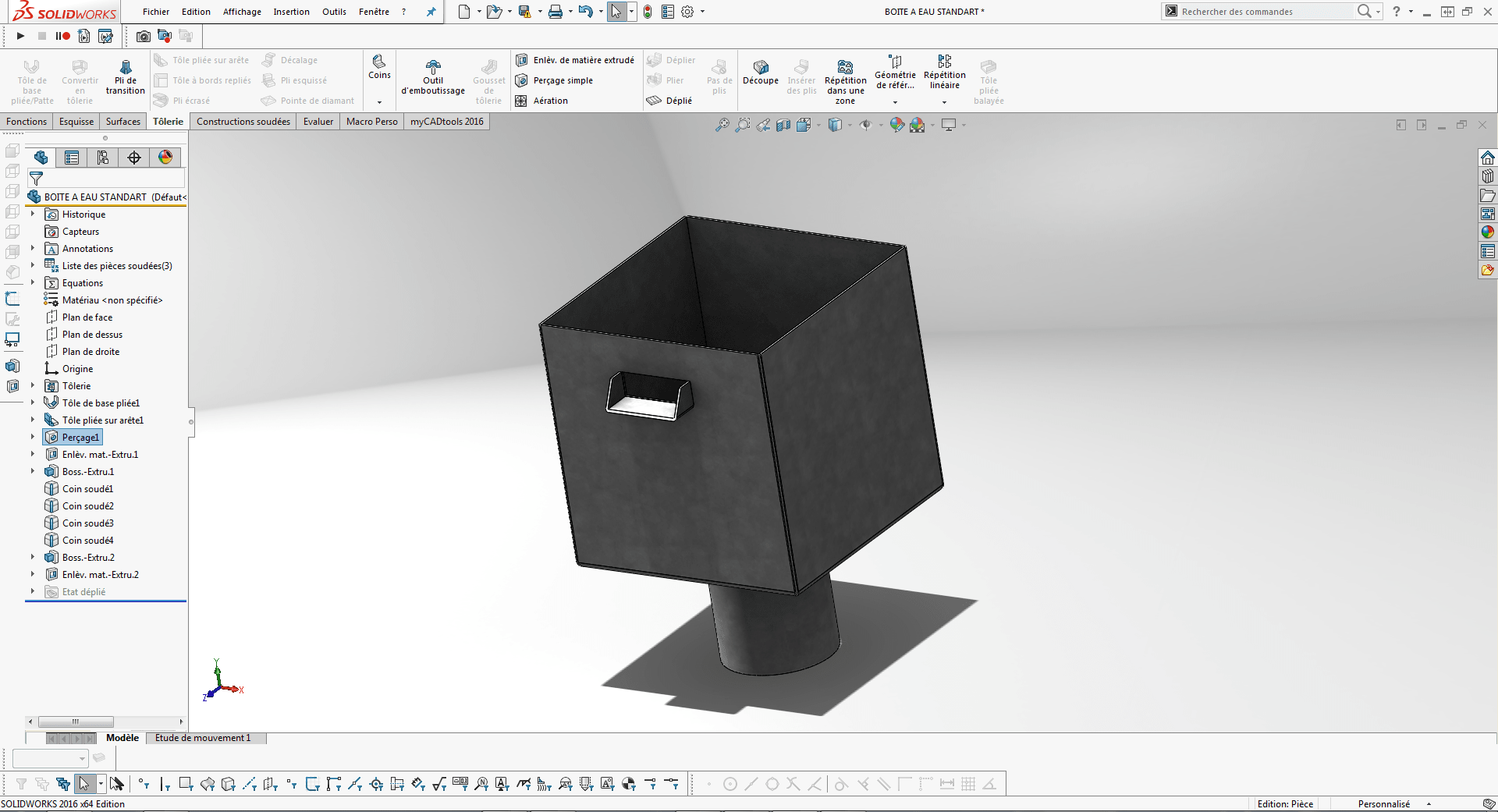
Task: Click the edit appearance sphere icon
Action: click(896, 125)
